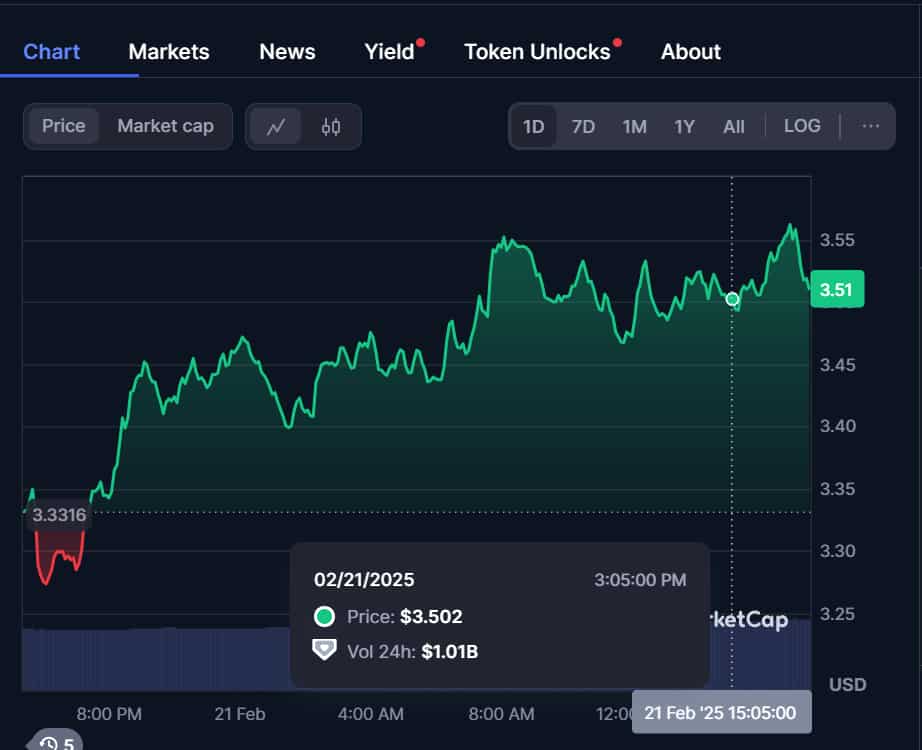Click the green price dot in tooltip
922x750 pixels.
tap(324, 616)
